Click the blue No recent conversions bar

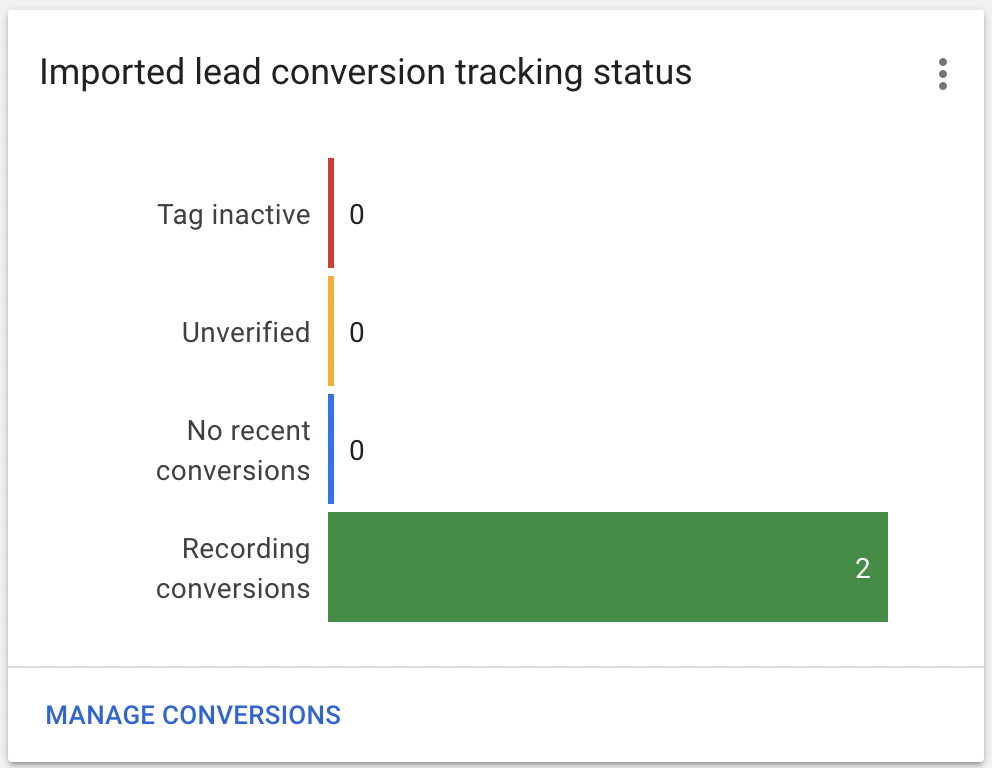(331, 449)
